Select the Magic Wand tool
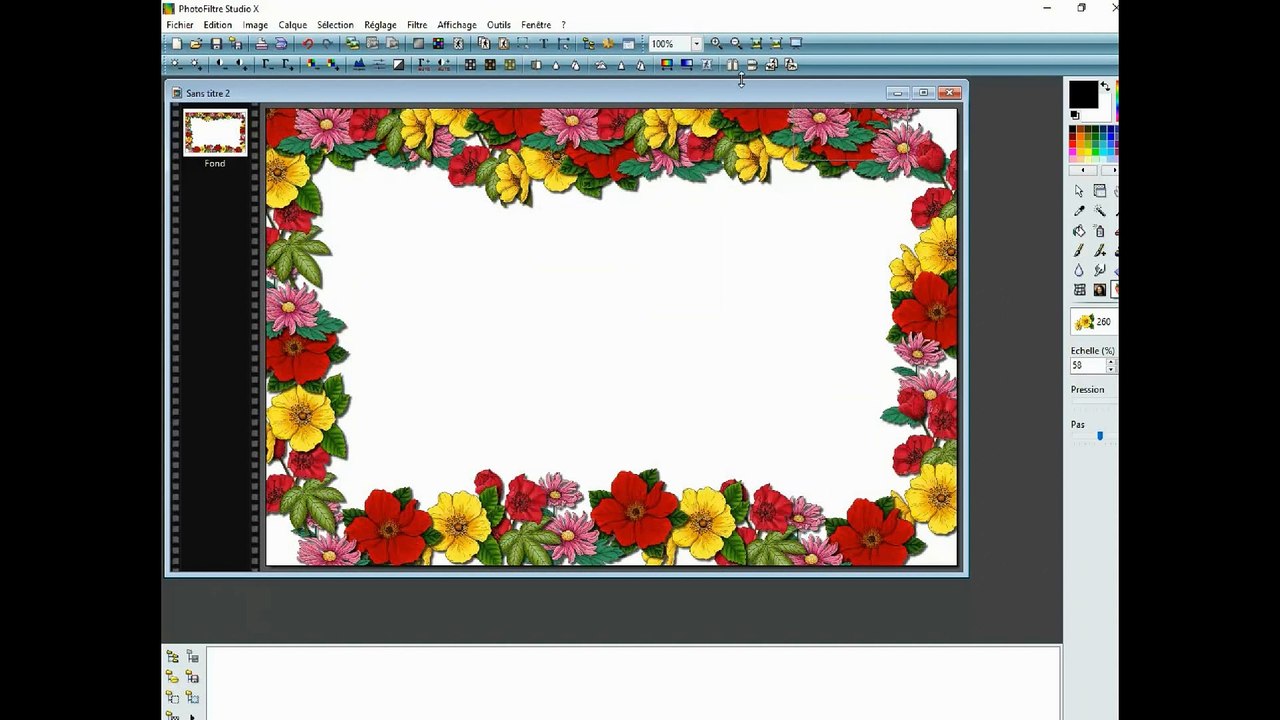Image resolution: width=1280 pixels, height=720 pixels. coord(1099,211)
